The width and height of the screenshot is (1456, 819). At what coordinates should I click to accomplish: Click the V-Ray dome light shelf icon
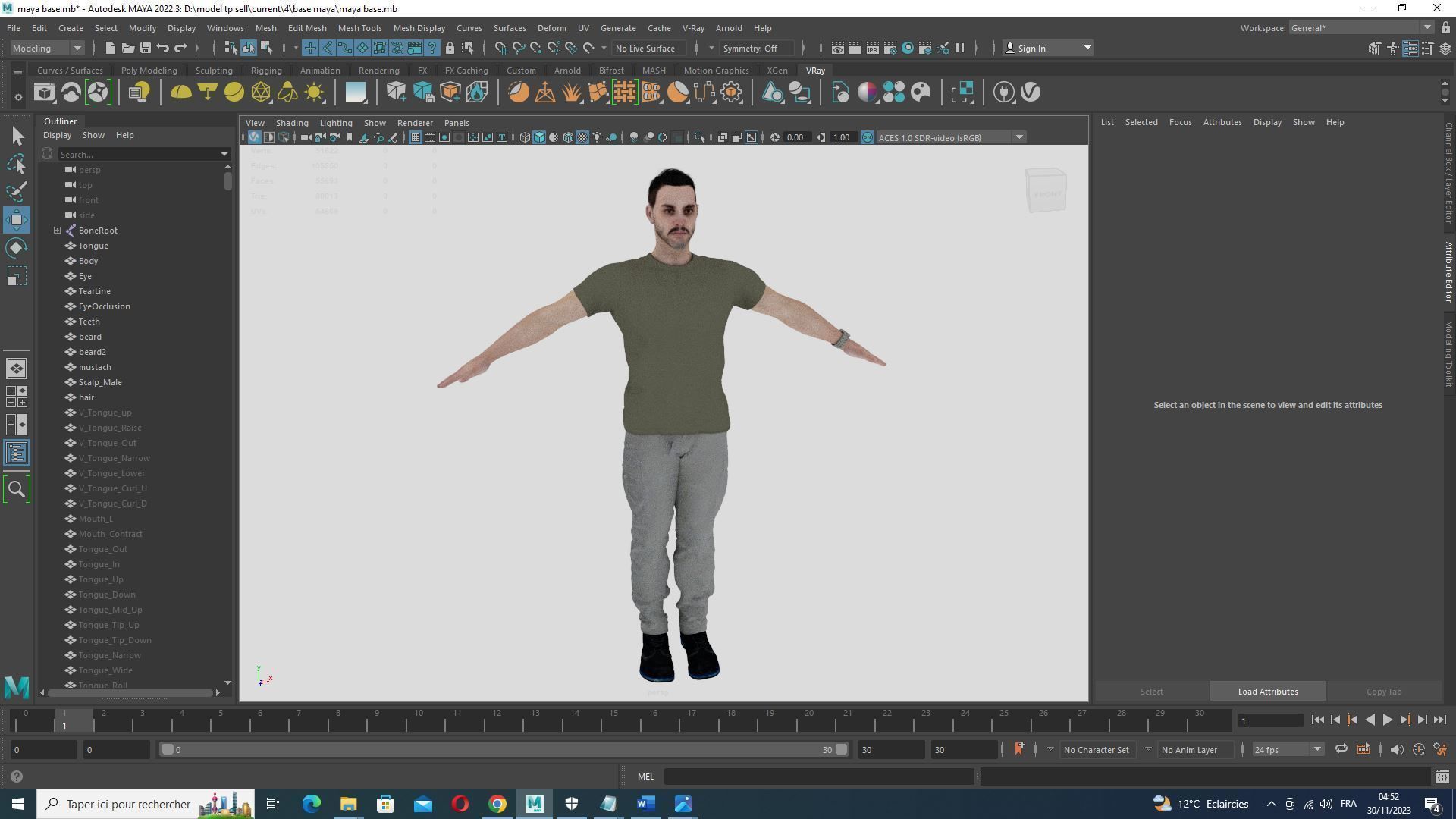[x=180, y=93]
